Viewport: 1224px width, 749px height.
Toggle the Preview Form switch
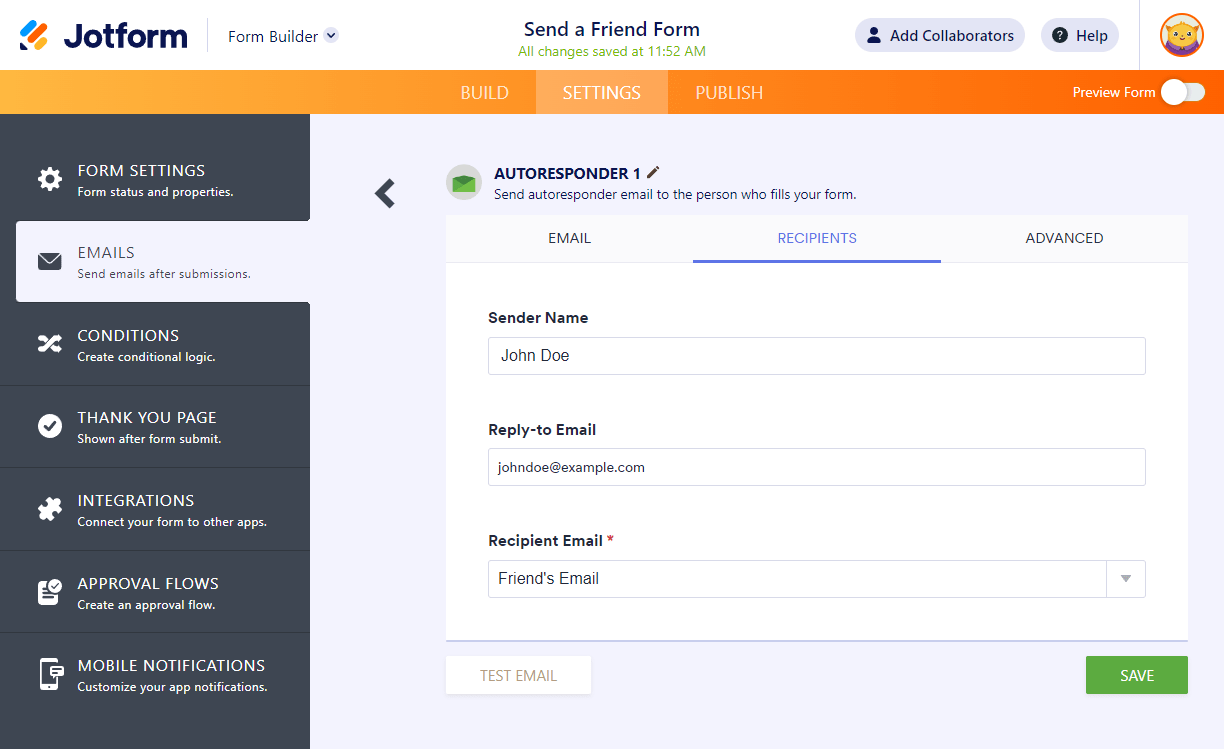[1183, 92]
